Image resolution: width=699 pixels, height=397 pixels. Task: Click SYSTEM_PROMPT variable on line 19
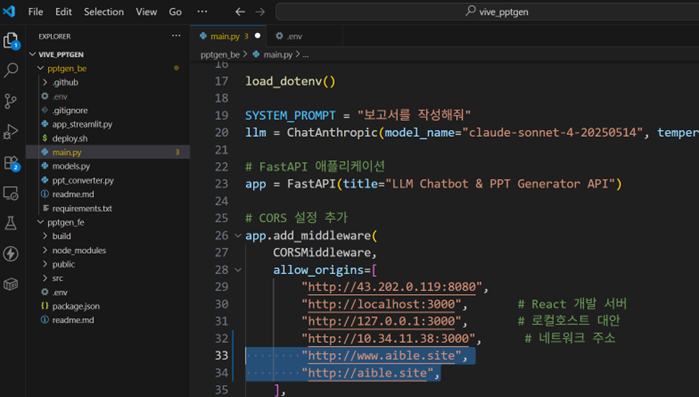tap(290, 116)
